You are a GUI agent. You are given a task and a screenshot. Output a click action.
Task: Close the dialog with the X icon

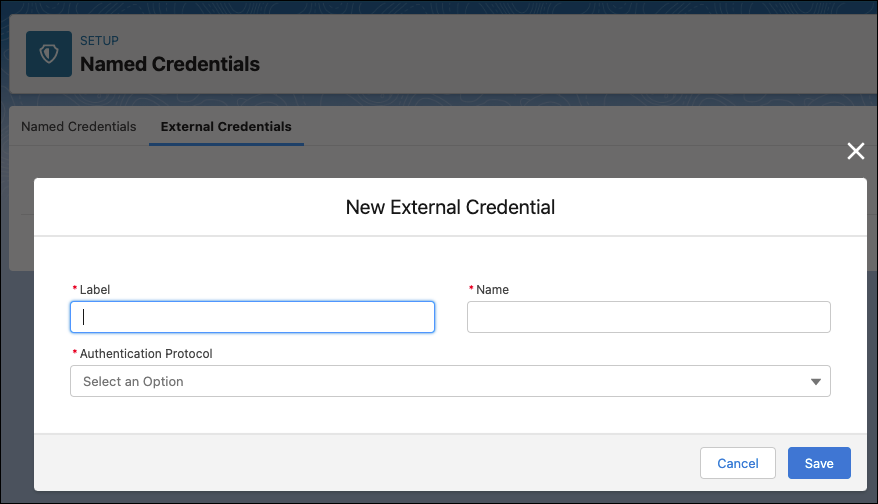(856, 151)
